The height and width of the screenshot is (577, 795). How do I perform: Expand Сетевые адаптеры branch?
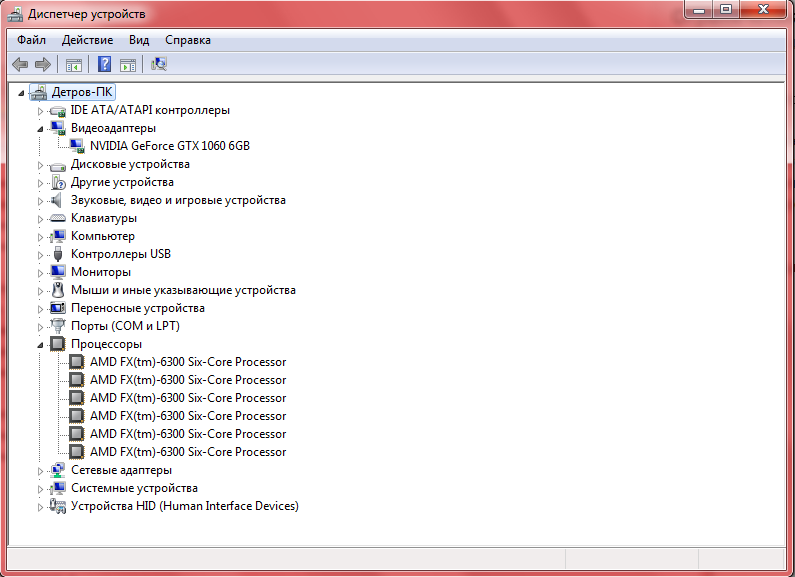[x=41, y=471]
